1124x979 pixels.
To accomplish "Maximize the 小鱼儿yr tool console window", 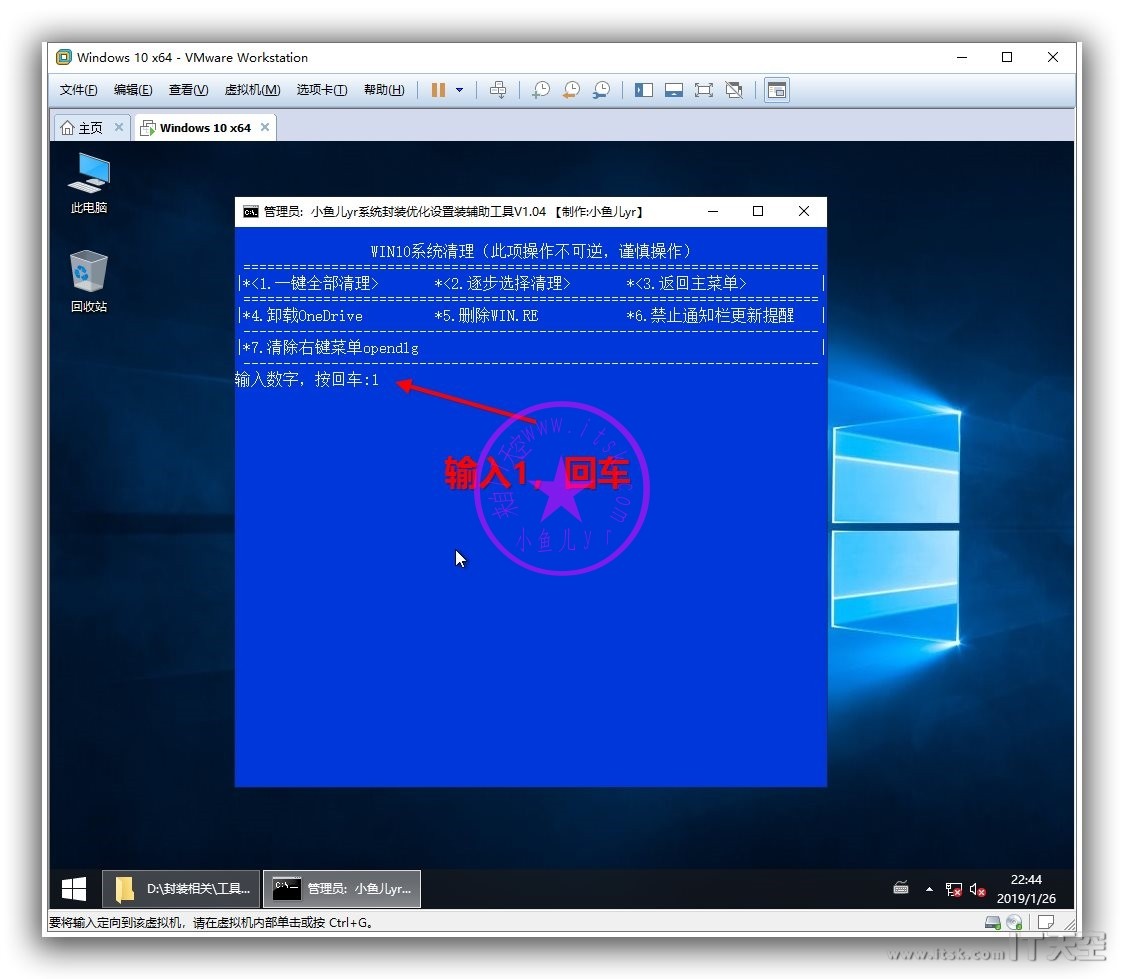I will pyautogui.click(x=758, y=211).
